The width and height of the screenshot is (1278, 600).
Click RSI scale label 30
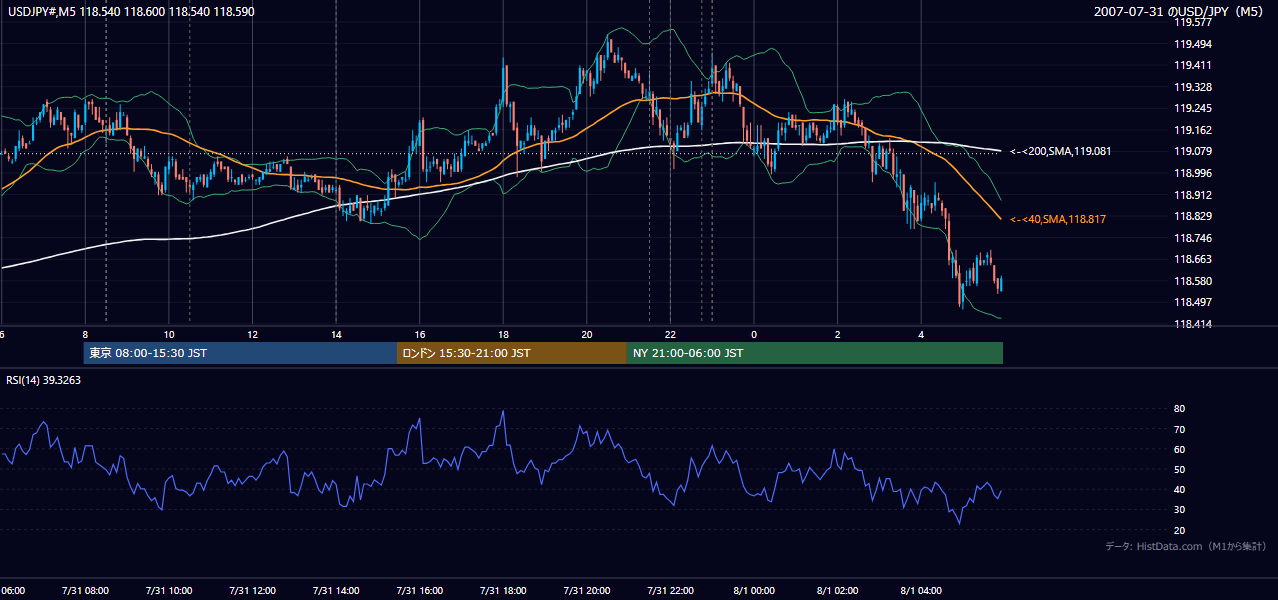(x=1179, y=510)
